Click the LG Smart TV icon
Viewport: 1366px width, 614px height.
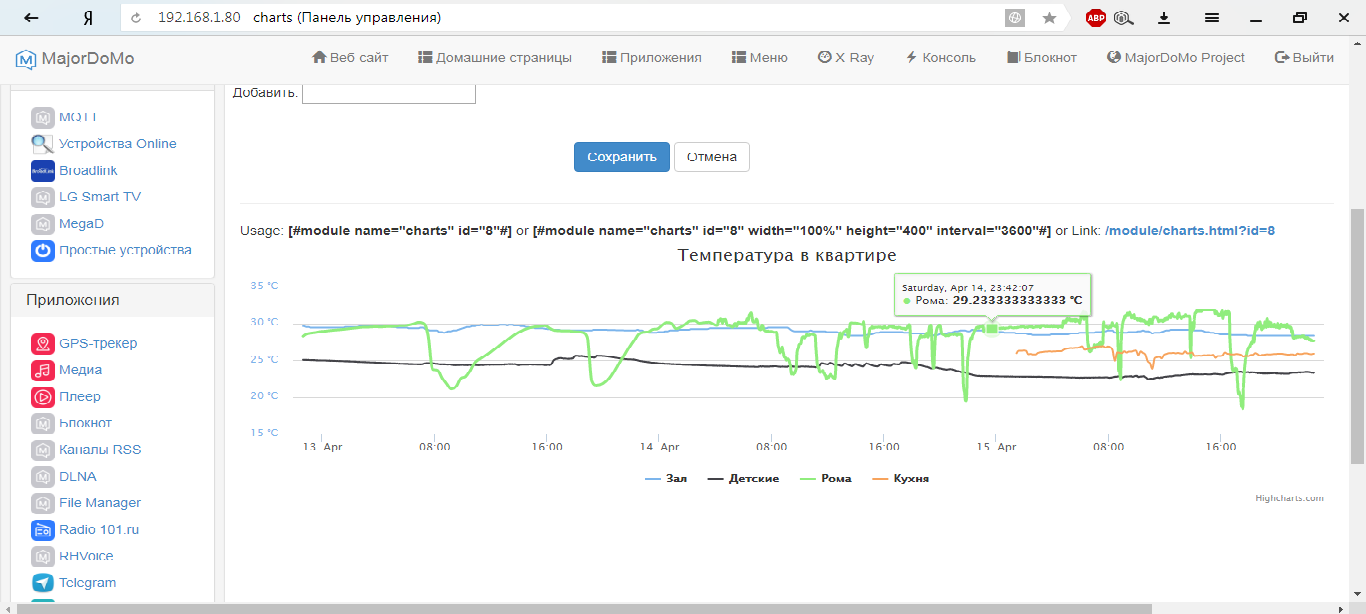click(43, 197)
